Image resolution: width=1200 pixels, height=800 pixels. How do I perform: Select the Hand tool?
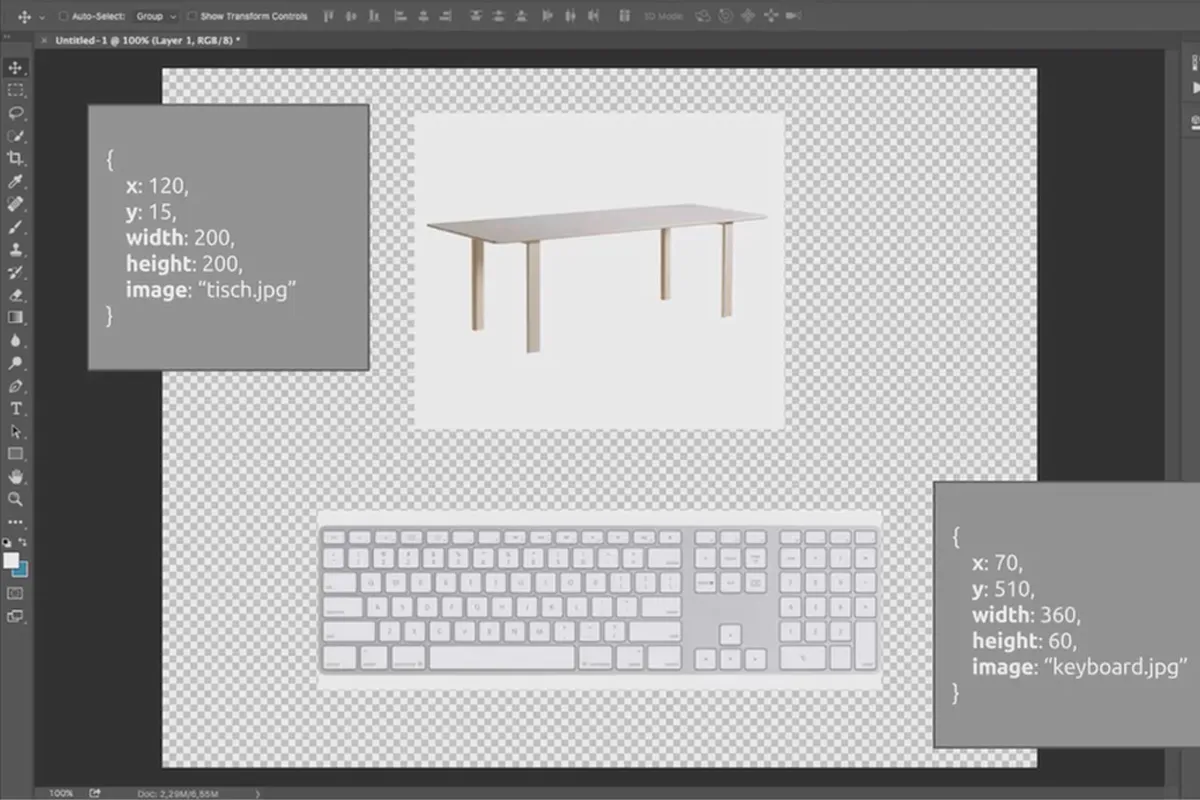click(16, 477)
